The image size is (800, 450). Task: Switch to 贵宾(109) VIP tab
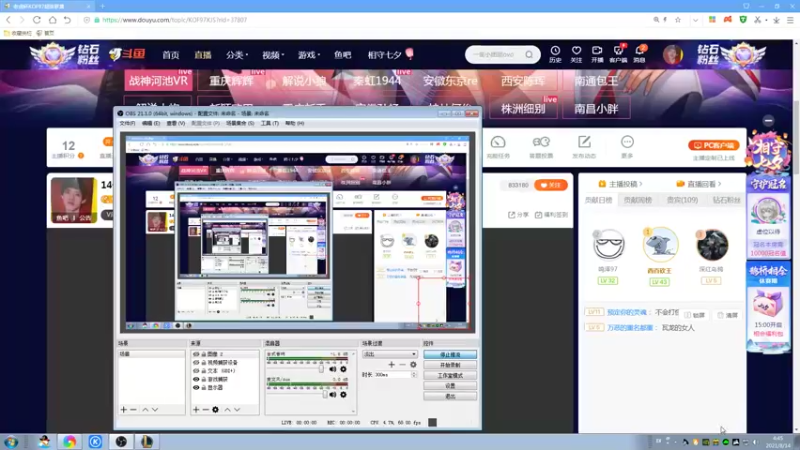coord(682,201)
